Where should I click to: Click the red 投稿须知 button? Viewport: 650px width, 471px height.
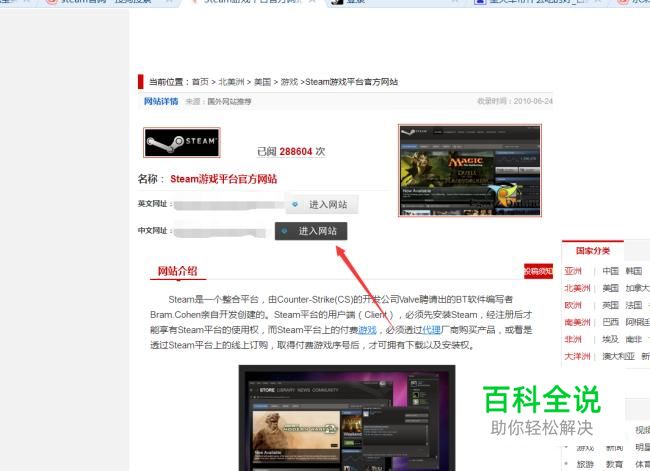pos(538,271)
